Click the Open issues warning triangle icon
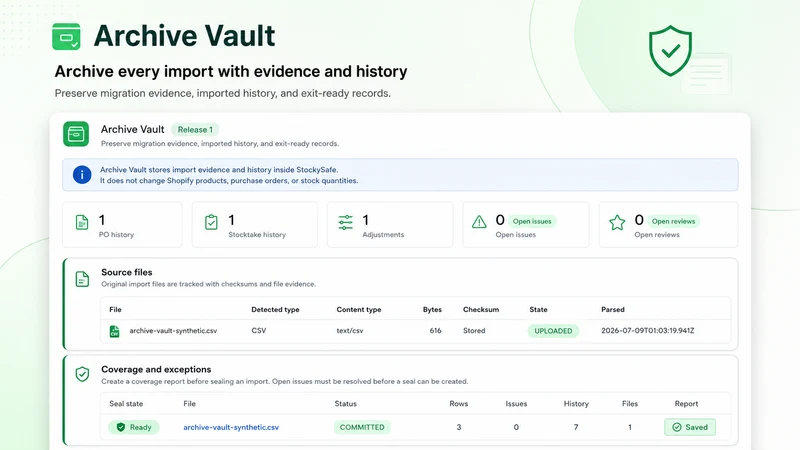This screenshot has height=450, width=800. [479, 222]
